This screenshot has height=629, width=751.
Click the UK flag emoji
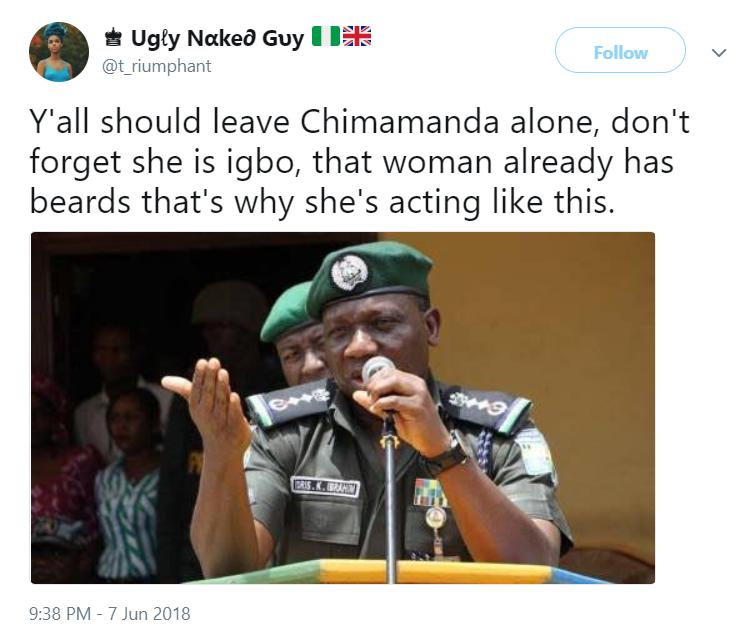[357, 36]
